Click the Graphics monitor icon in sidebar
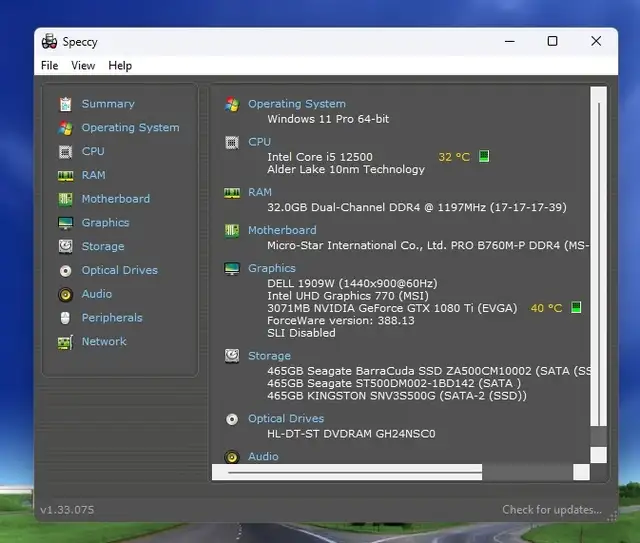Image resolution: width=640 pixels, height=543 pixels. click(x=65, y=223)
